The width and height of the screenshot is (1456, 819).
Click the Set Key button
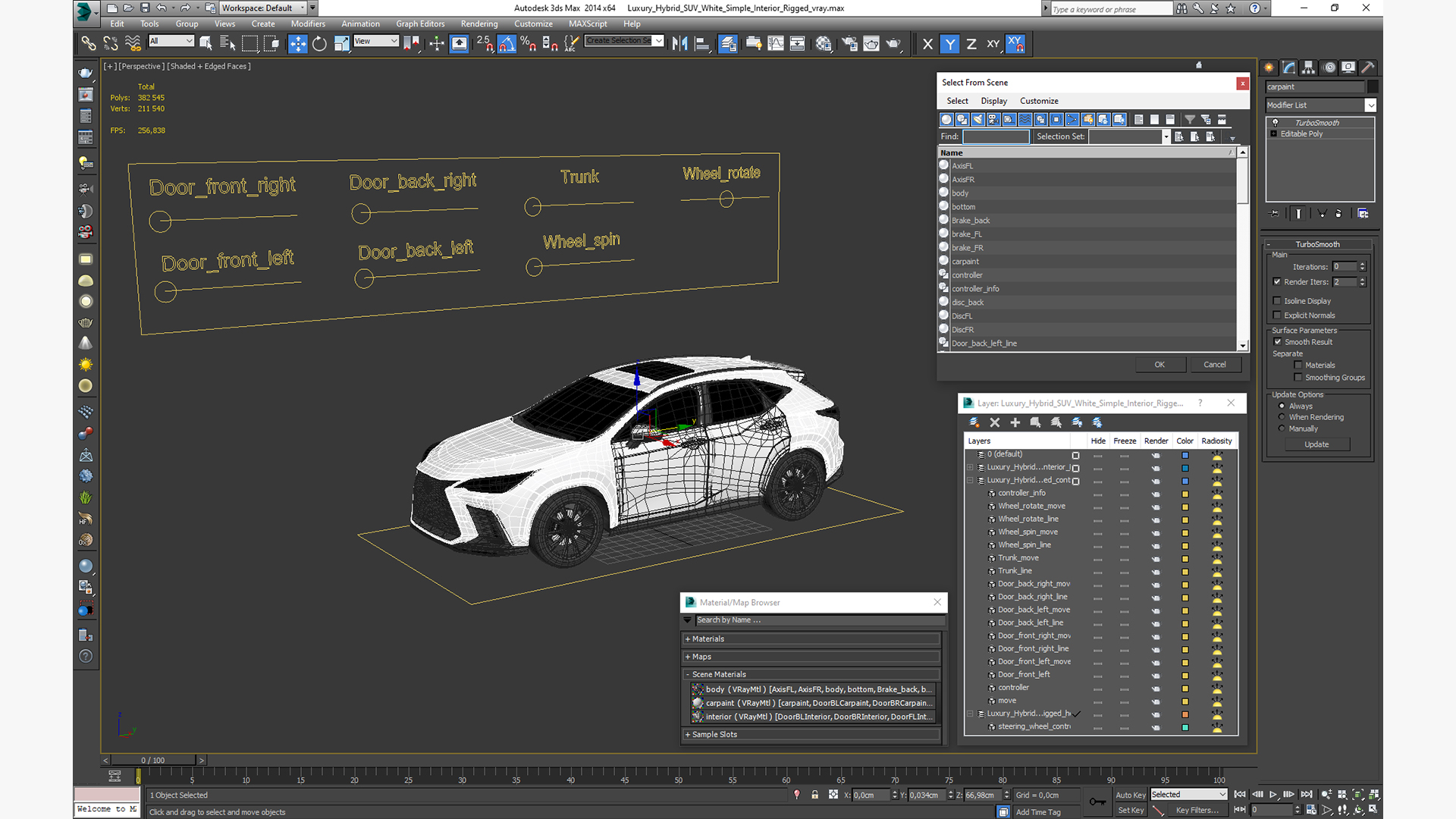pos(1130,811)
